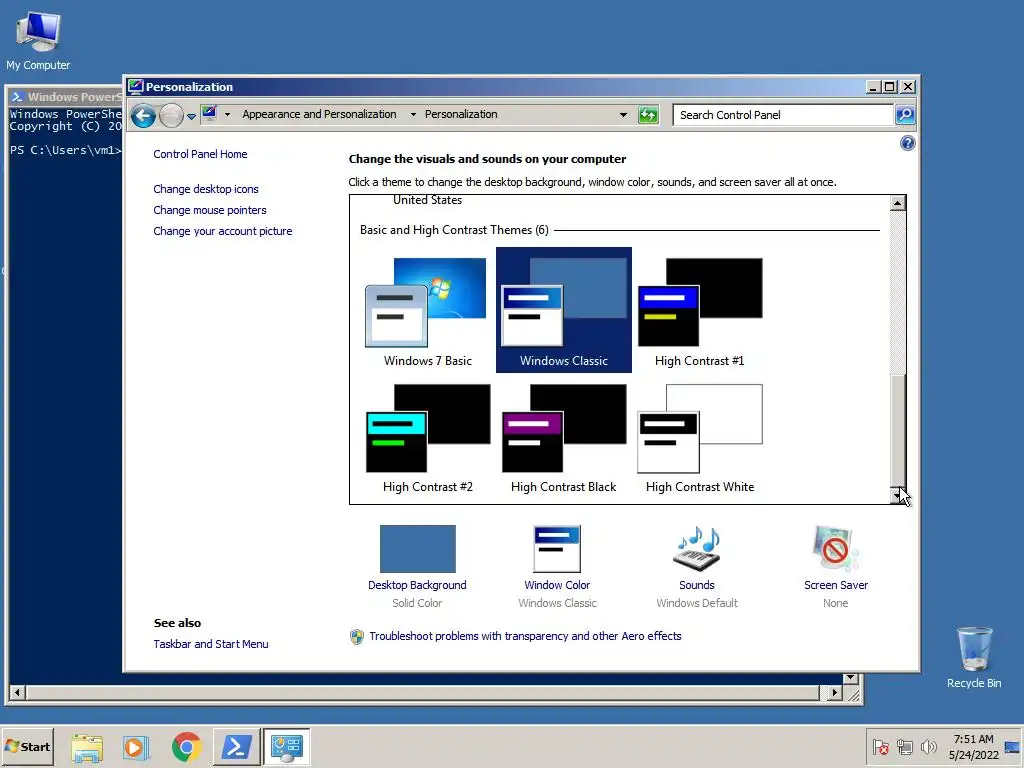
Task: Click the 'United States' theme label
Action: click(427, 200)
